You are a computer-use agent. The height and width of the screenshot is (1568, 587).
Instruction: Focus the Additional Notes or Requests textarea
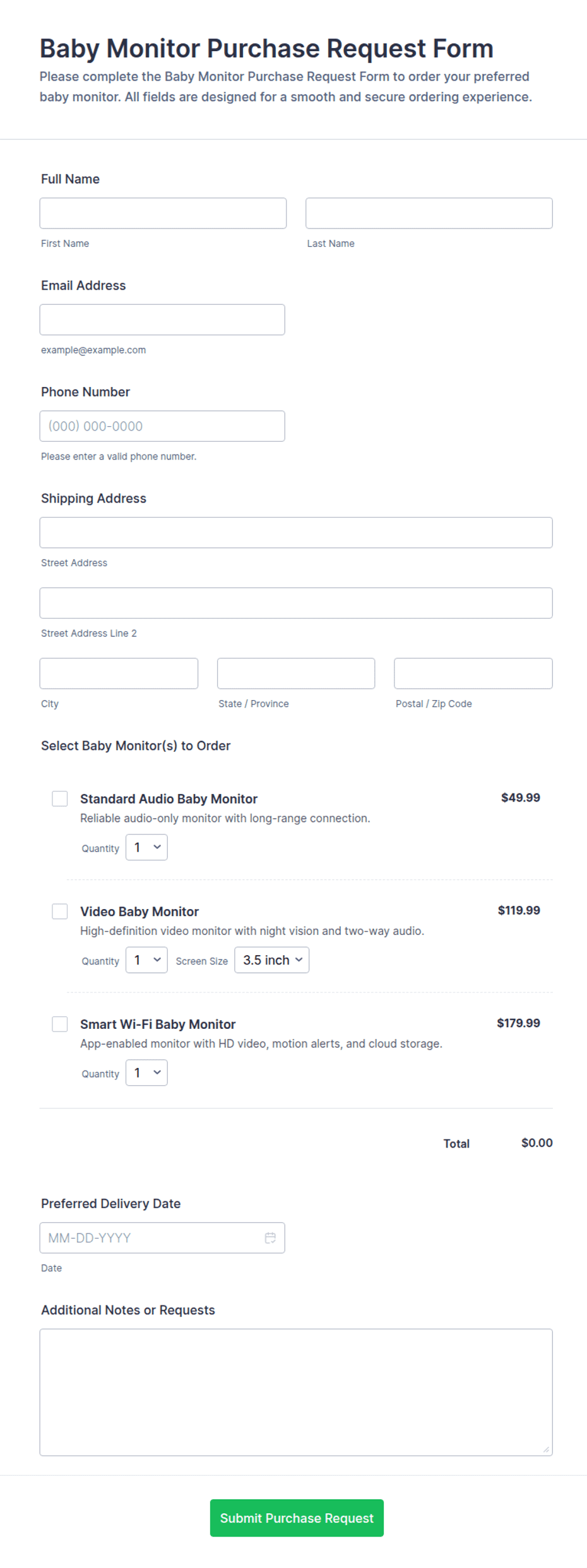tap(296, 1392)
